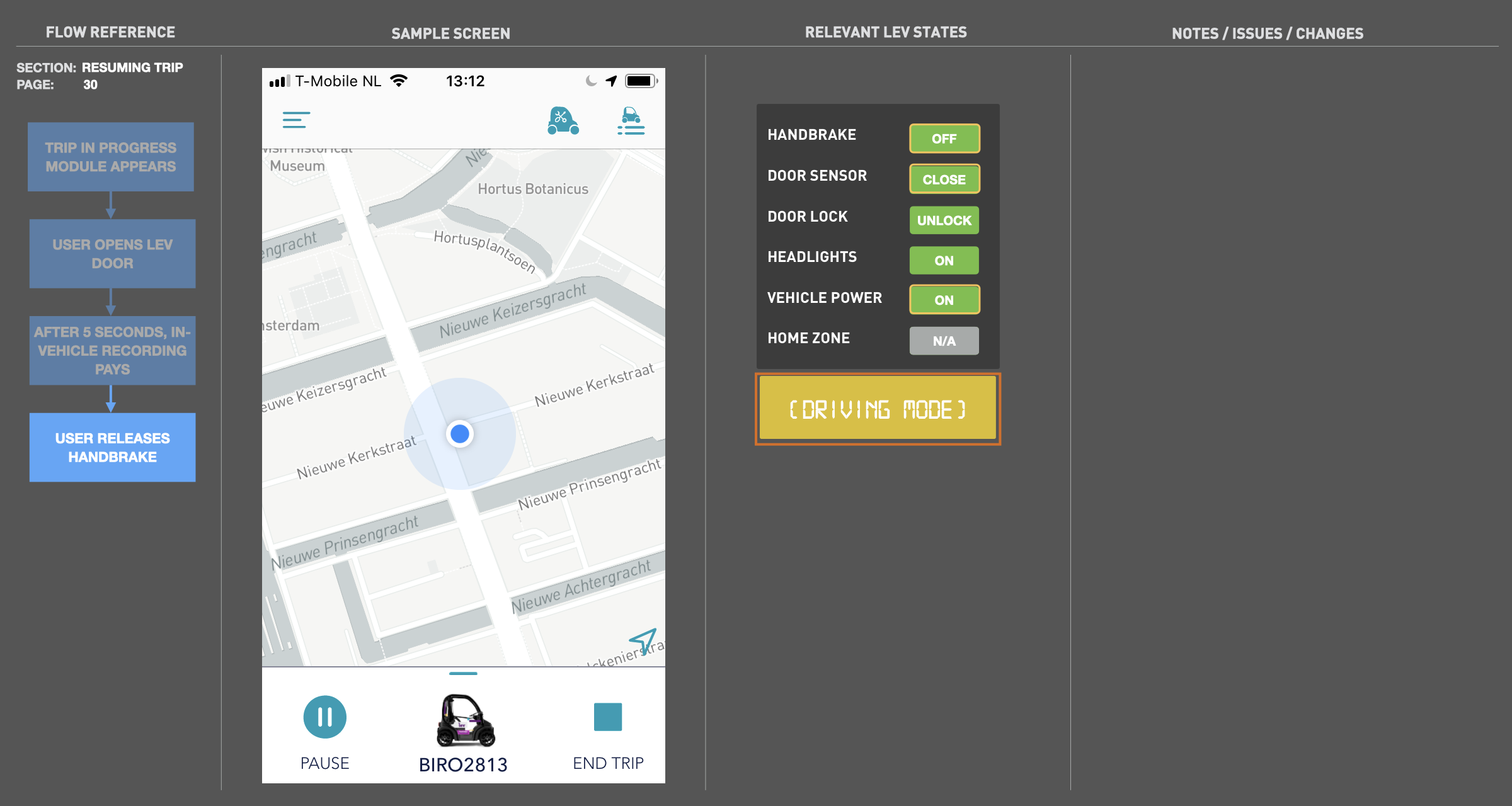
Task: Tap the vehicle repair wrench icon
Action: [x=563, y=120]
